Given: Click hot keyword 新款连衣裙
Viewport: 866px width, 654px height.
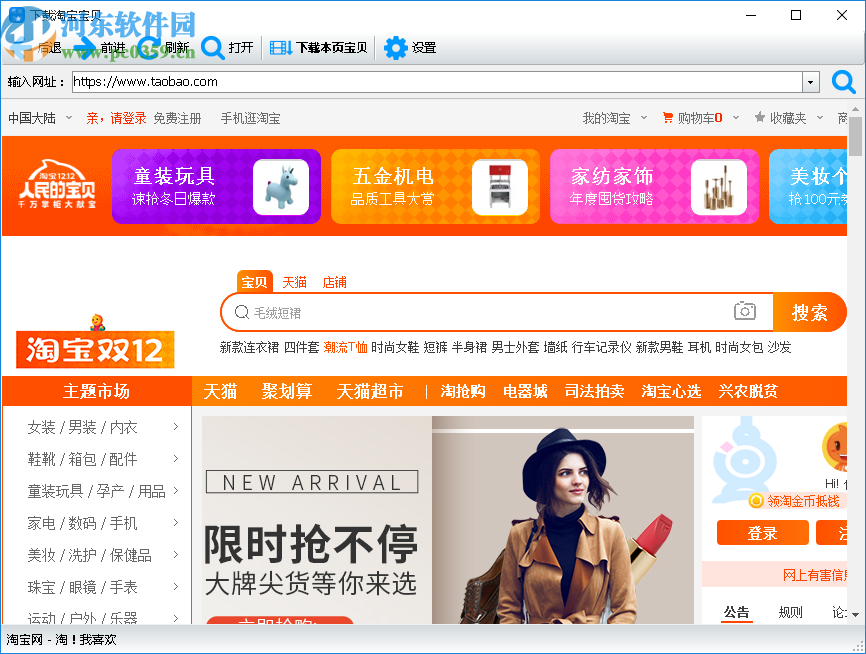Looking at the screenshot, I should pos(249,347).
